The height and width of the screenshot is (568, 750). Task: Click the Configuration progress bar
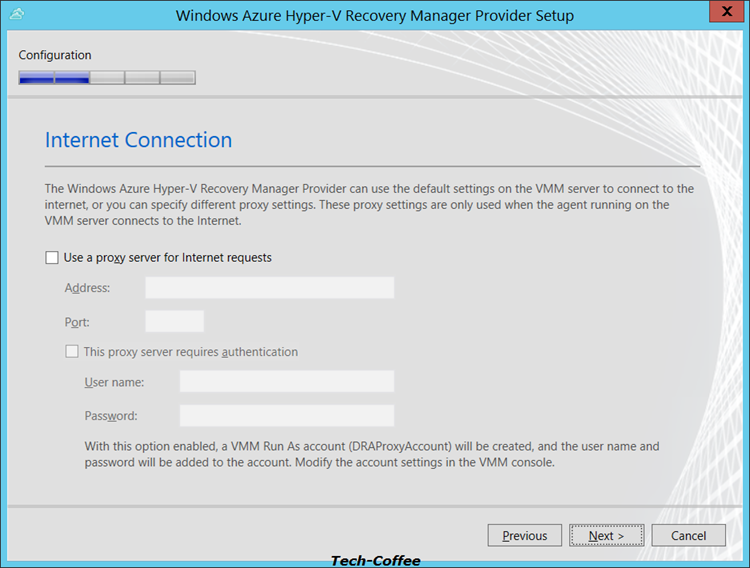(x=107, y=78)
